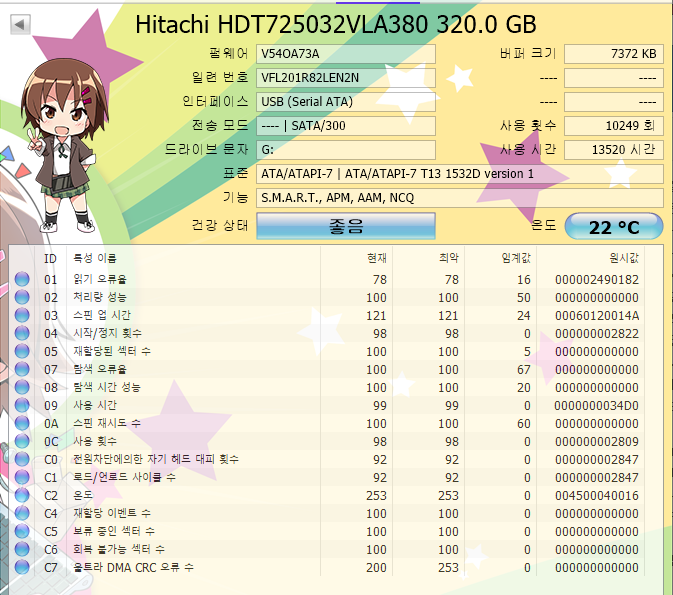Click status orb for row 09 사용 시간

(x=22, y=406)
